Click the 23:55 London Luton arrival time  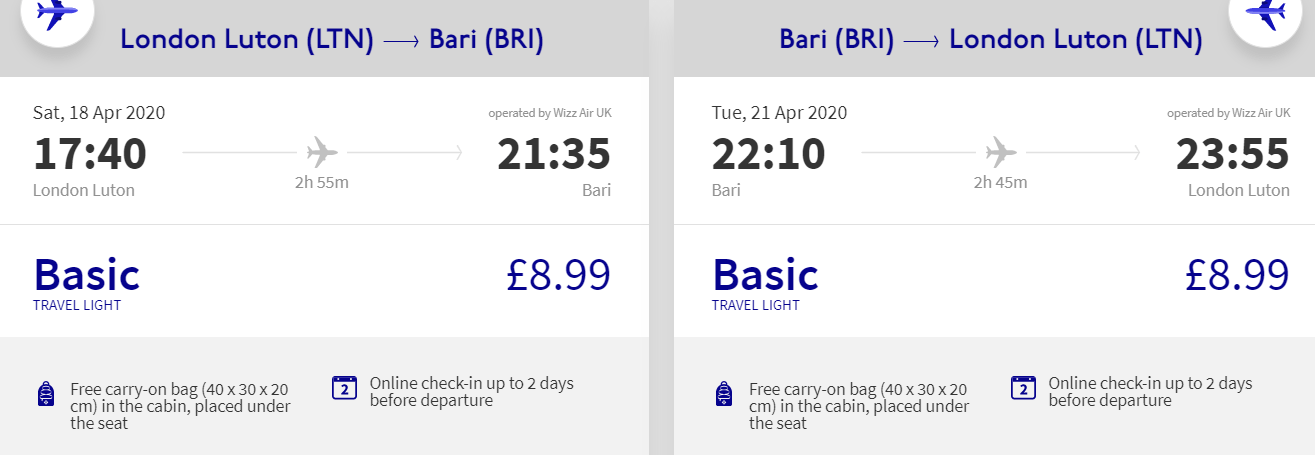1233,154
